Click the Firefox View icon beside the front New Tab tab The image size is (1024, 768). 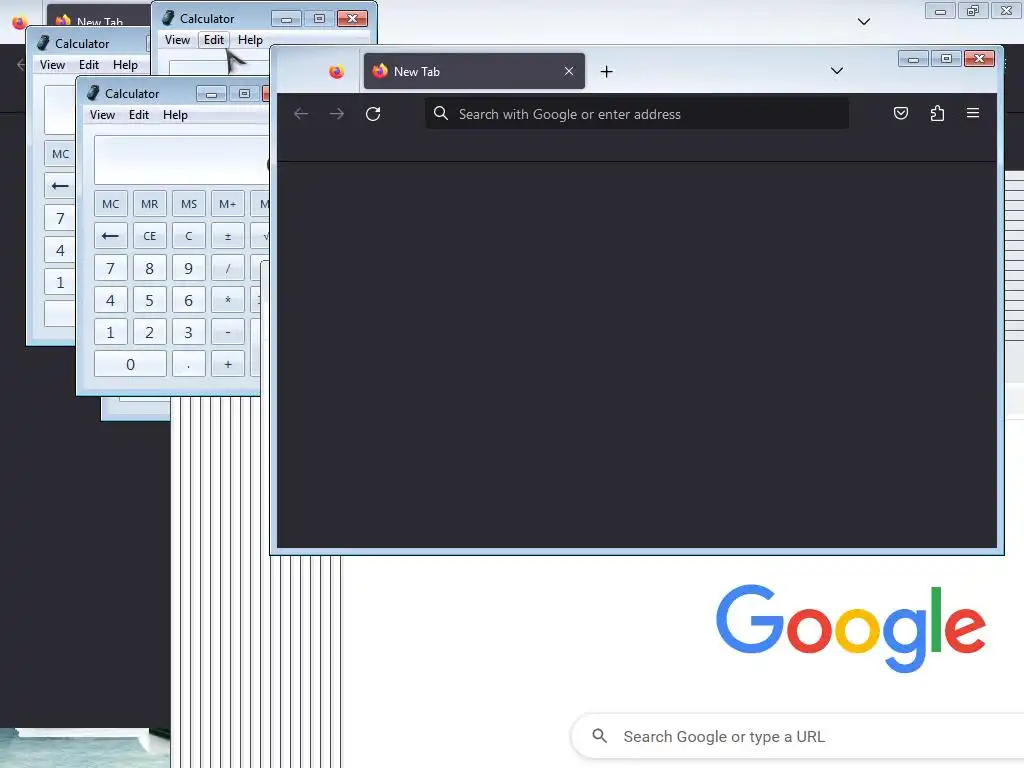pyautogui.click(x=336, y=72)
